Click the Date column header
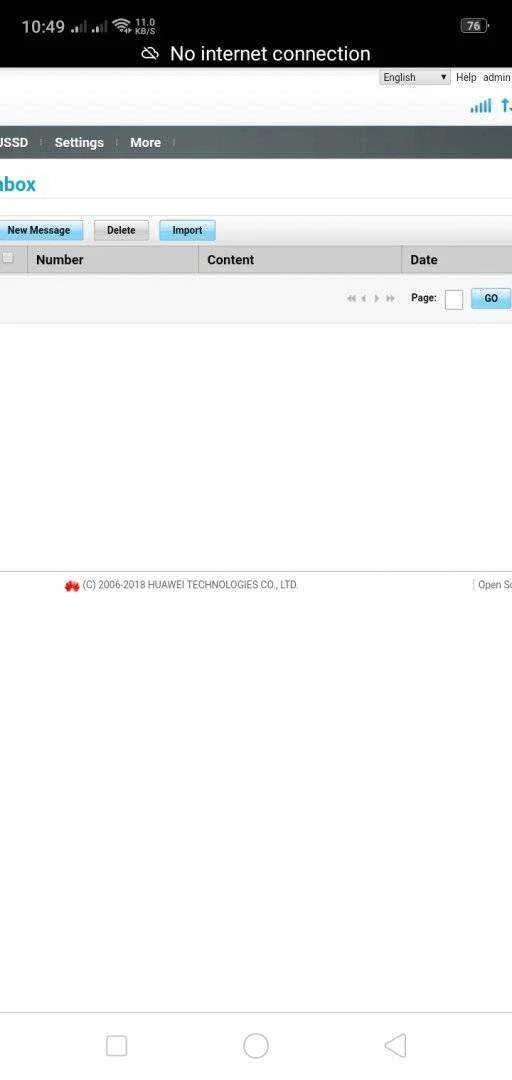Screen dimensions: 512x1080 click(458, 260)
